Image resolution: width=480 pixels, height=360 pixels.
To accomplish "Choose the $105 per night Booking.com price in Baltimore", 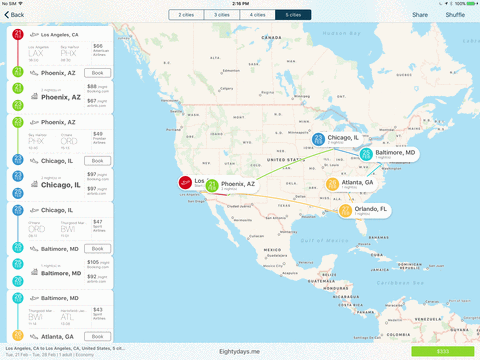I will tap(98, 264).
